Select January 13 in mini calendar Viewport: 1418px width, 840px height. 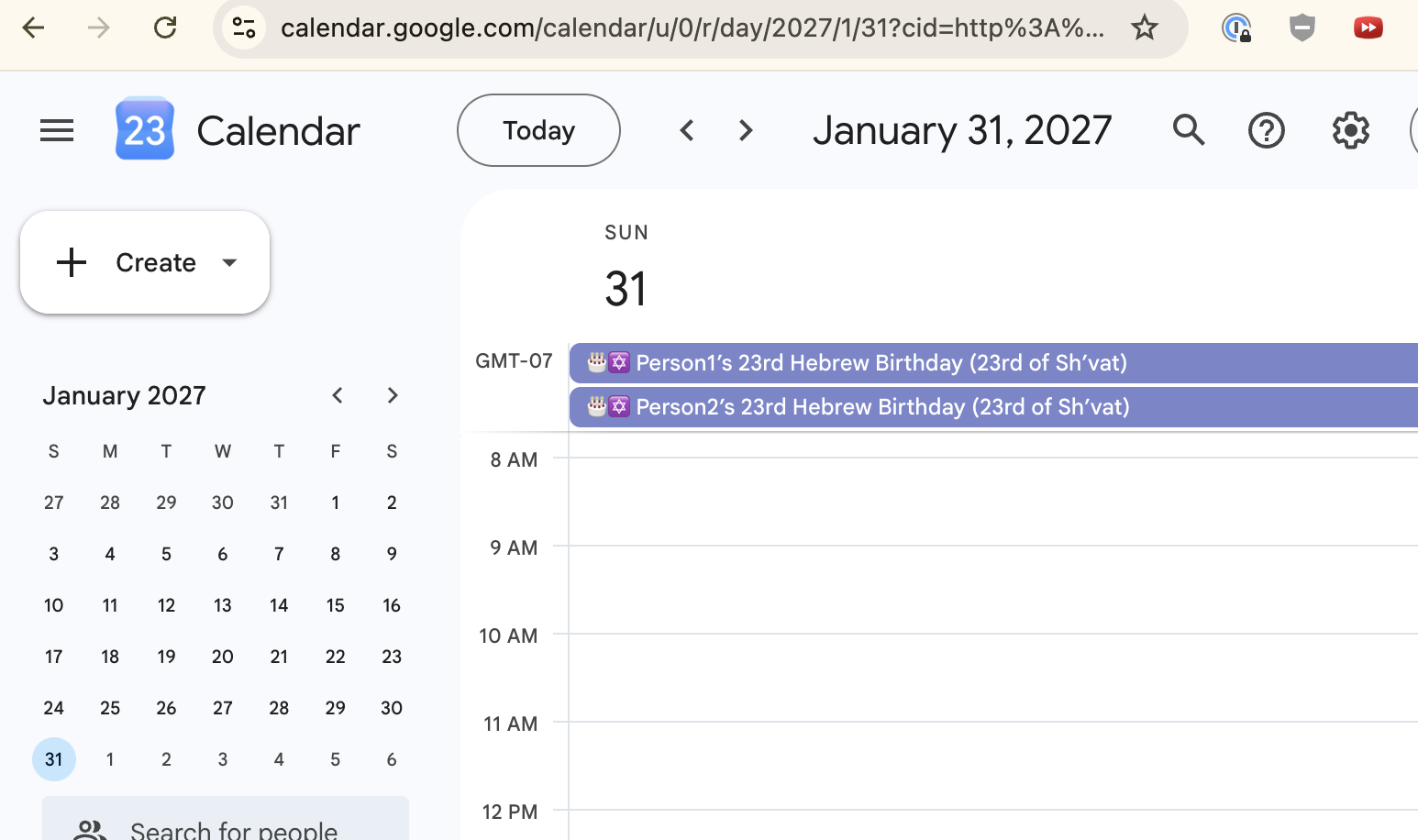(223, 605)
